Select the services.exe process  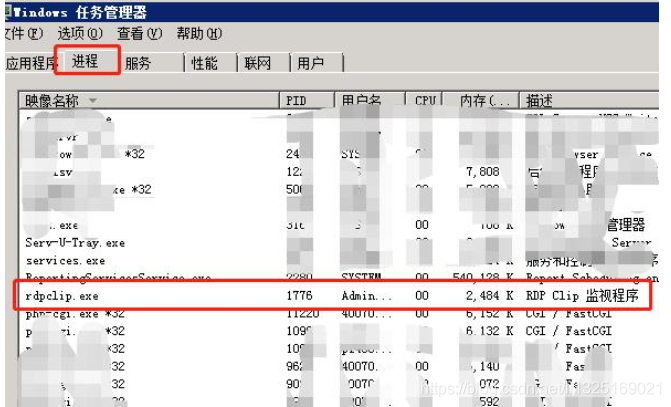click(x=65, y=261)
